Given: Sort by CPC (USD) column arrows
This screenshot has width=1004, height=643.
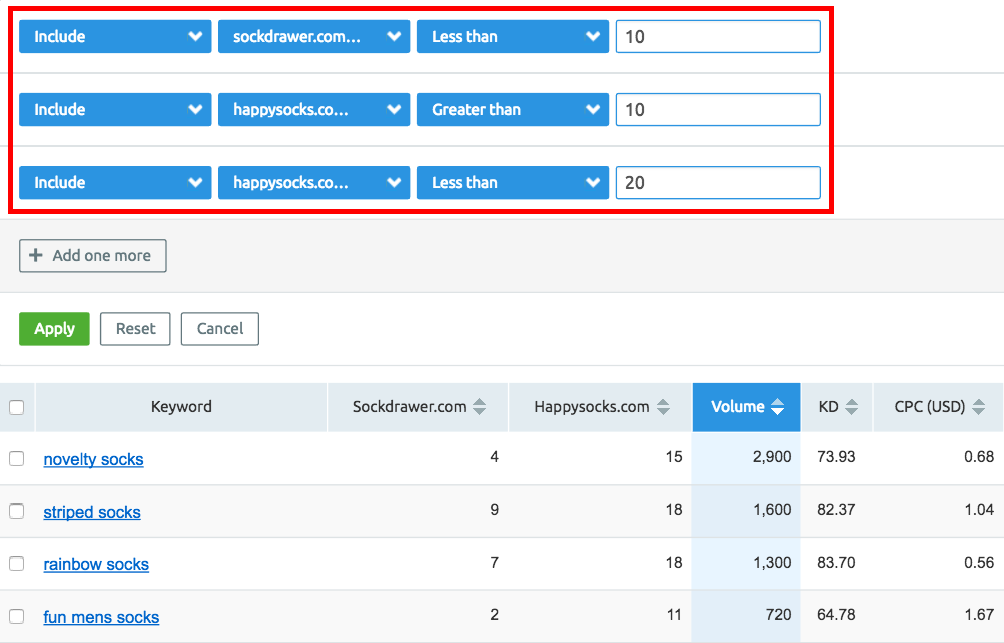Looking at the screenshot, I should point(978,407).
